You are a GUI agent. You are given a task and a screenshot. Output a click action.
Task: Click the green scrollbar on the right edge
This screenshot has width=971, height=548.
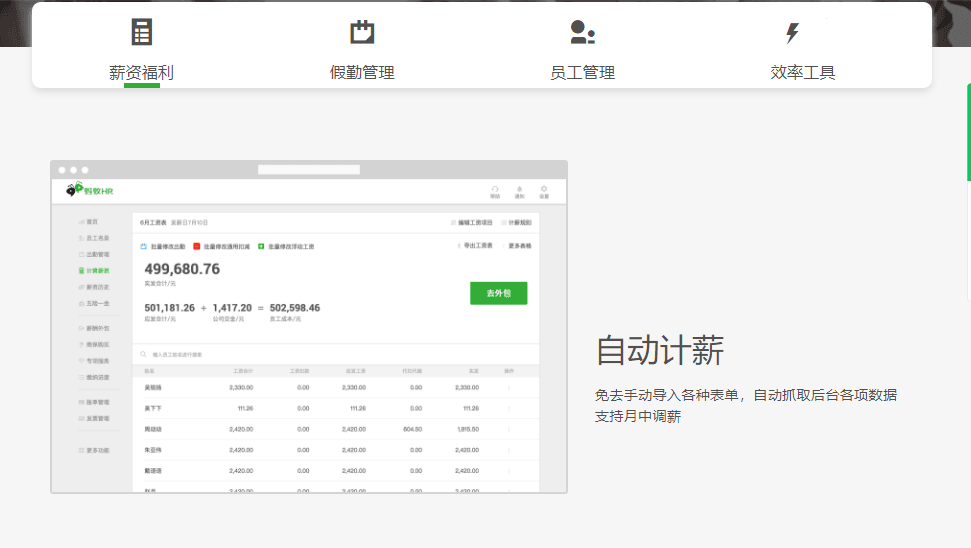coord(969,132)
